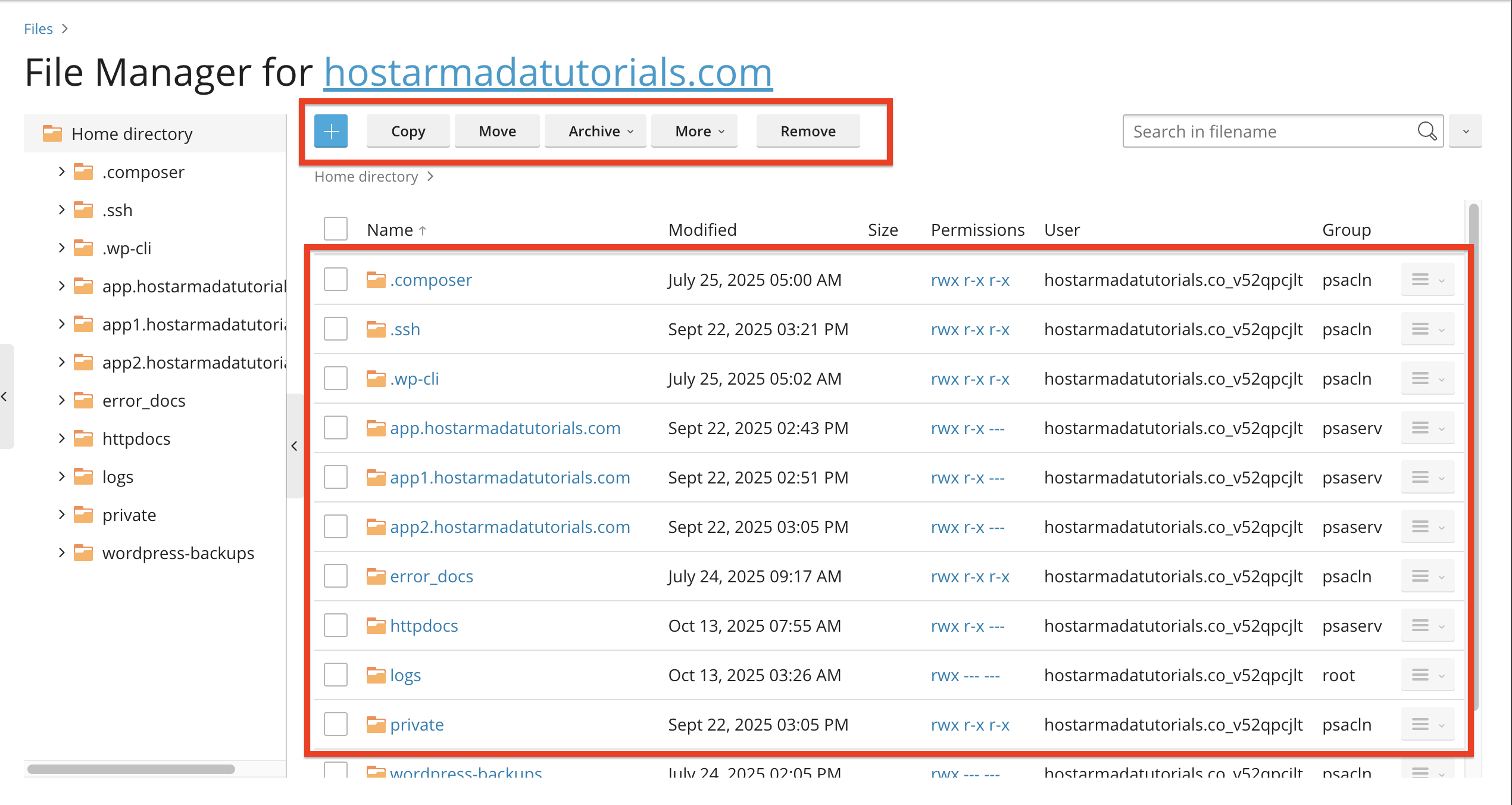Open the hamburger menu for .composer row
Screen dimensions: 1512x805
[x=1427, y=280]
